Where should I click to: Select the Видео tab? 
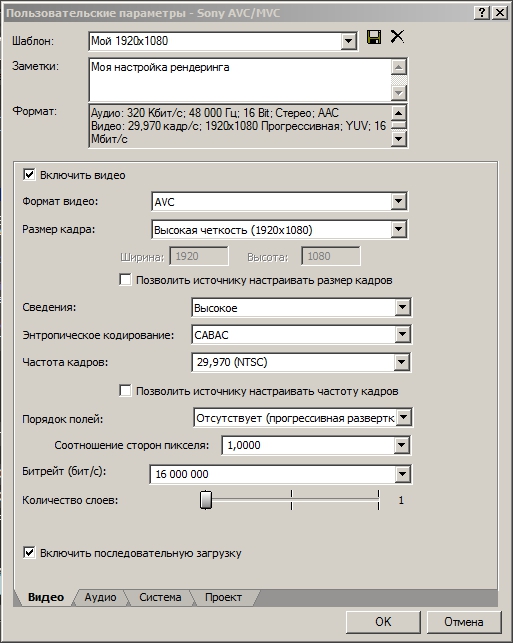click(x=46, y=597)
